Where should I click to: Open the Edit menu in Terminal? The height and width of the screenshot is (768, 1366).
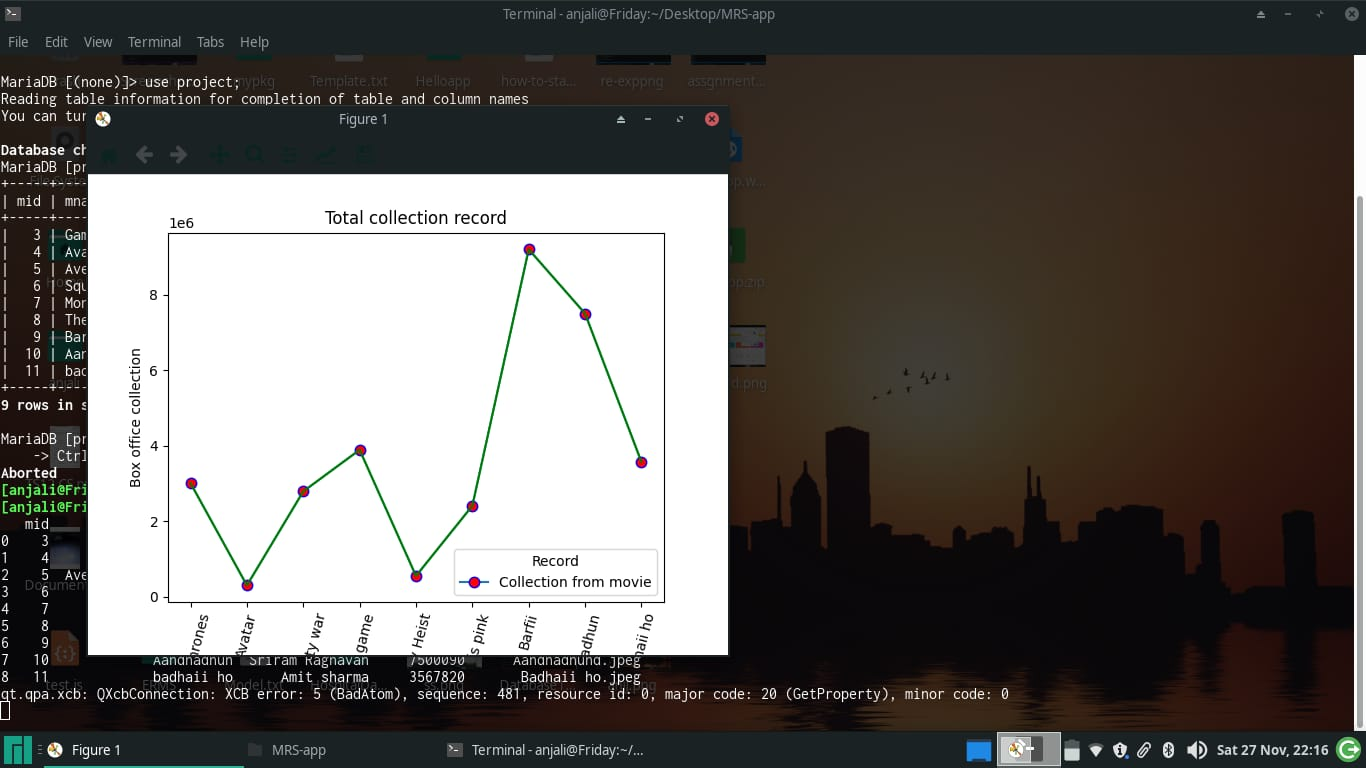(x=56, y=42)
